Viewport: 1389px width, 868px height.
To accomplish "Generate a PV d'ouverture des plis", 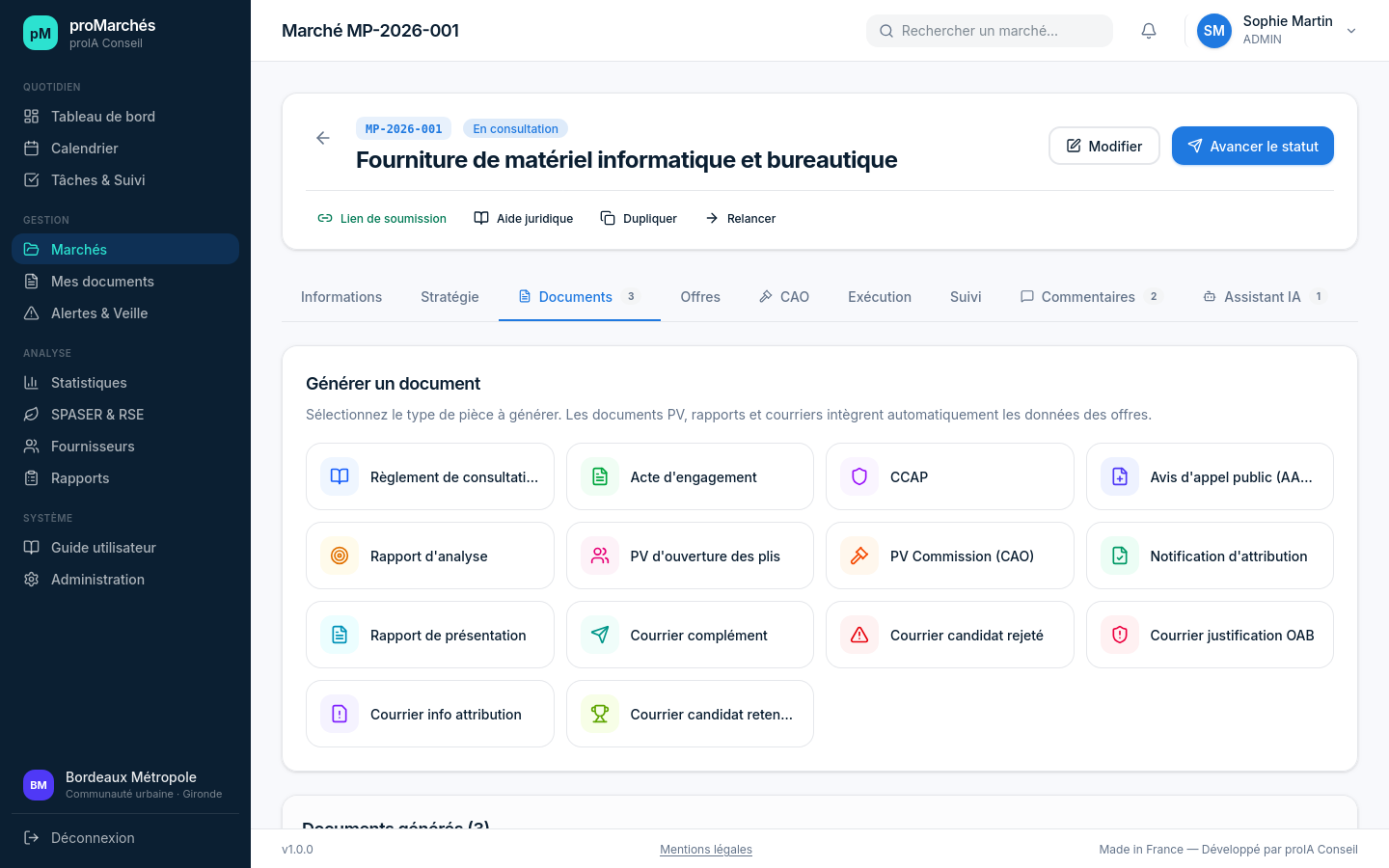I will (x=690, y=556).
